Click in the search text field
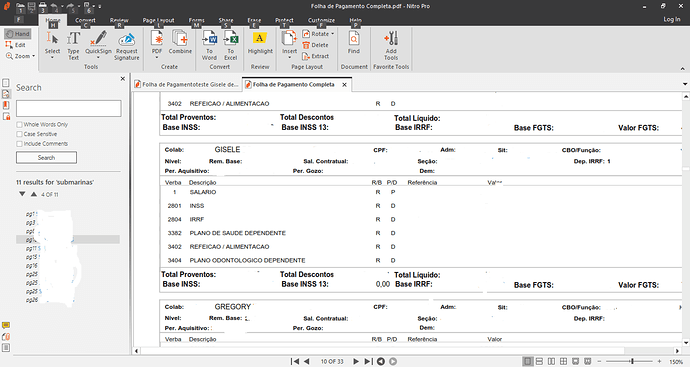Screen dimensions: 690x367 69,108
